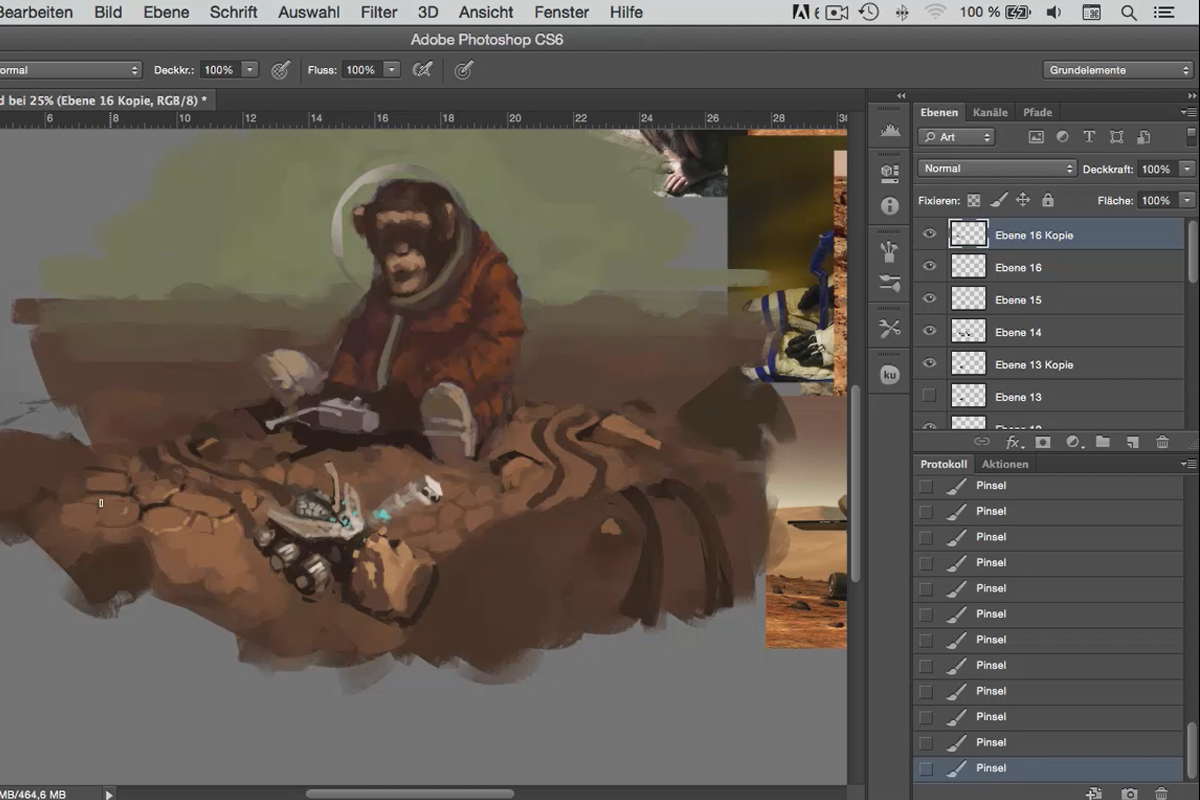The width and height of the screenshot is (1200, 800).
Task: Expand the Deckkraft opacity dropdown arrow
Action: click(1186, 169)
